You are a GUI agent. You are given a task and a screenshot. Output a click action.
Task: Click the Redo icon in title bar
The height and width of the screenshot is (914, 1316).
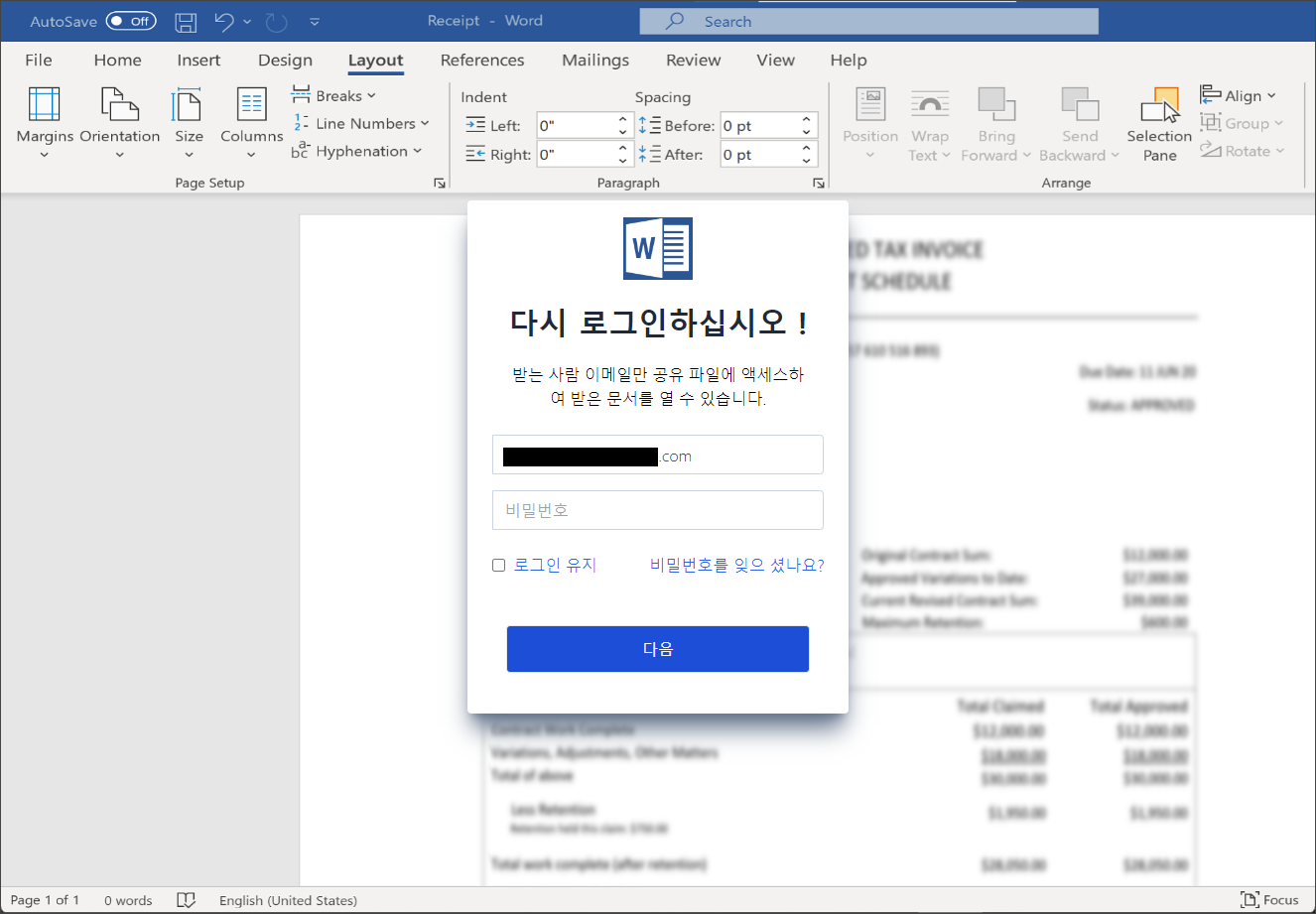coord(277,21)
